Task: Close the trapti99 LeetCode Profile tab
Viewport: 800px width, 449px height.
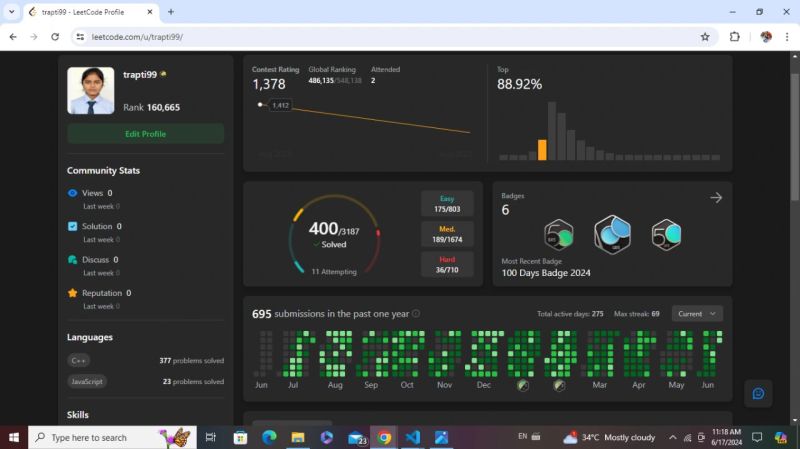Action: point(149,12)
